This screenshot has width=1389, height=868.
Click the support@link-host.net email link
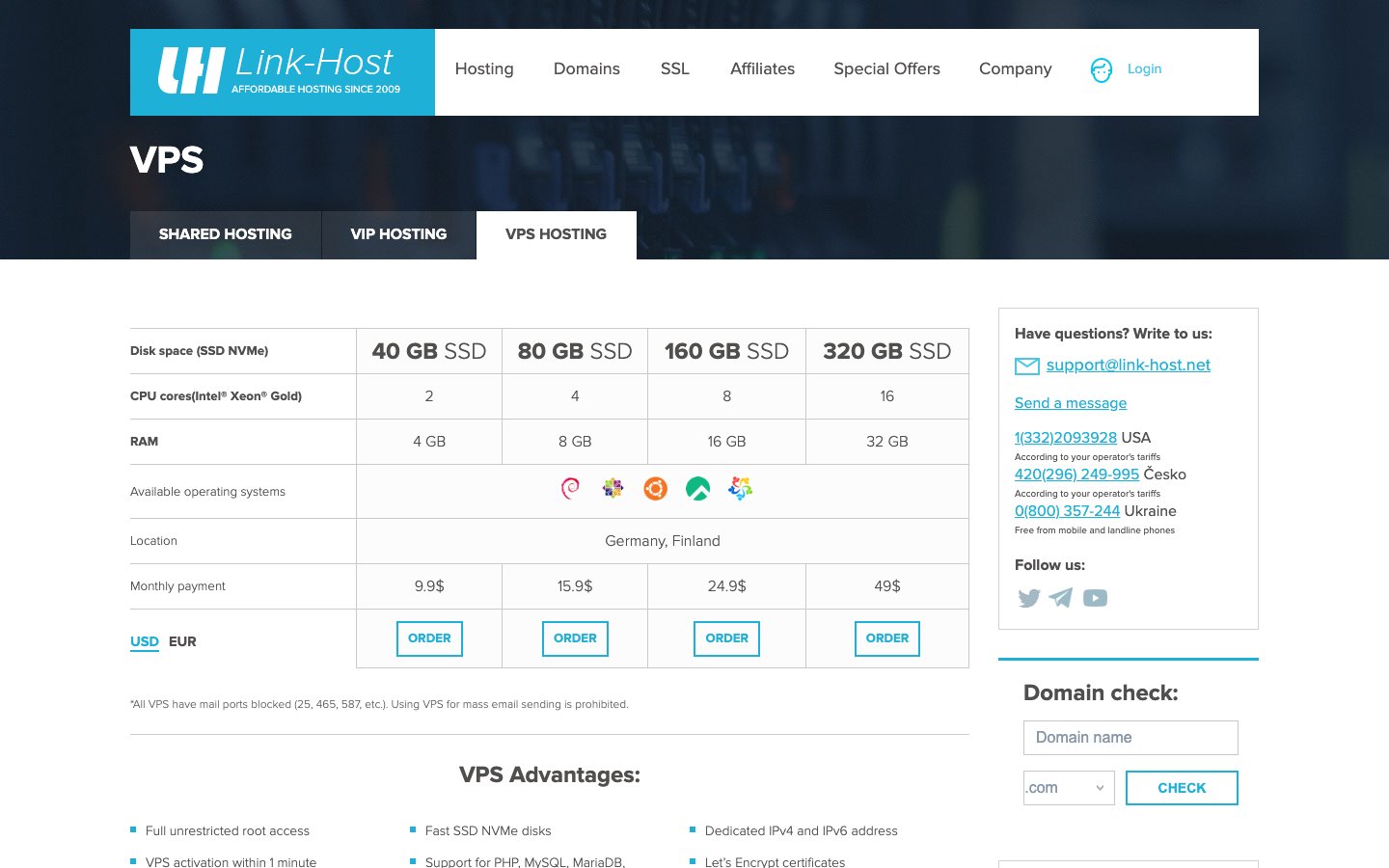[x=1128, y=366]
